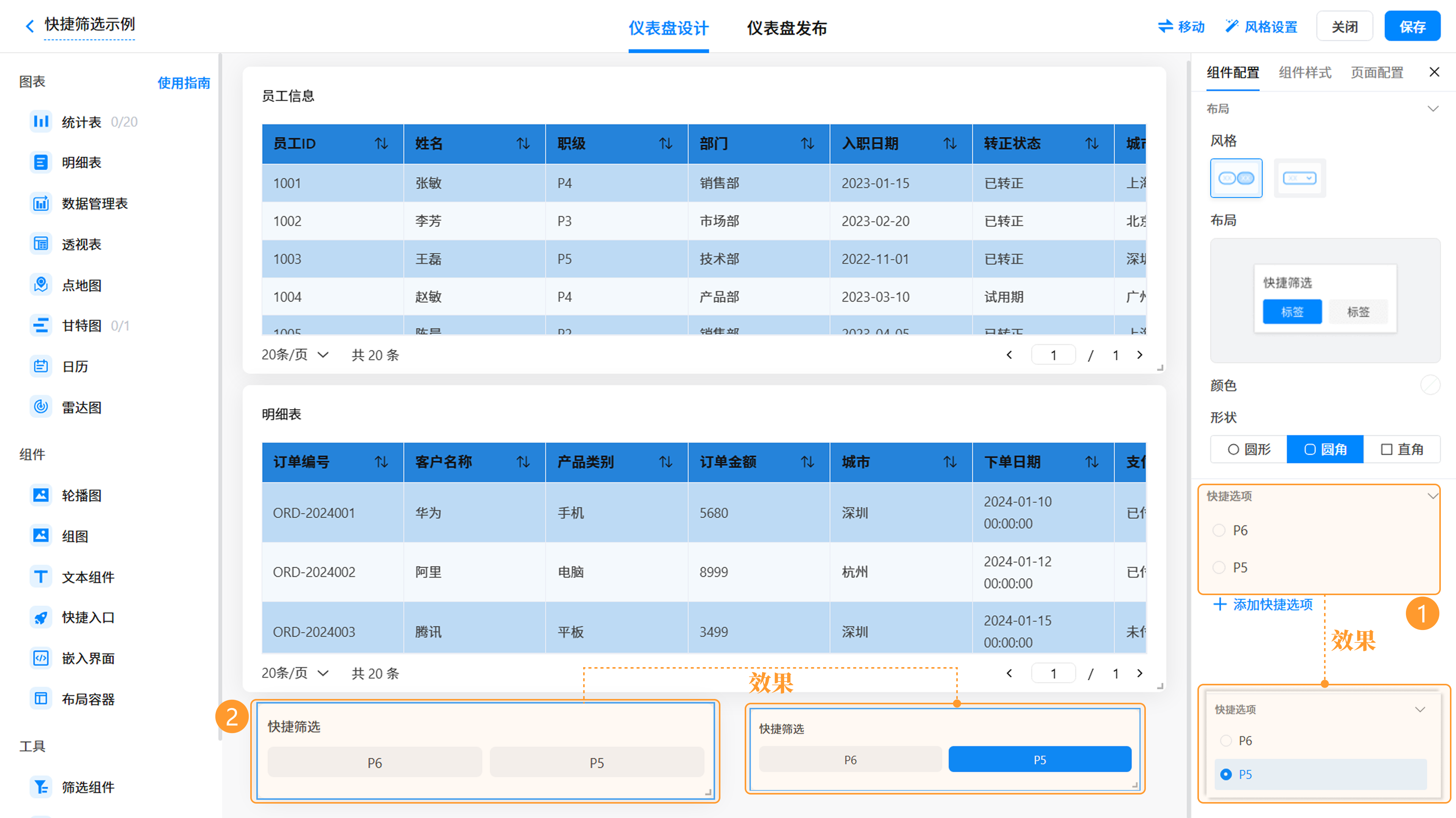The image size is (1456, 818).
Task: Click the plus icon of 添加快捷选项
Action: pos(1220,605)
